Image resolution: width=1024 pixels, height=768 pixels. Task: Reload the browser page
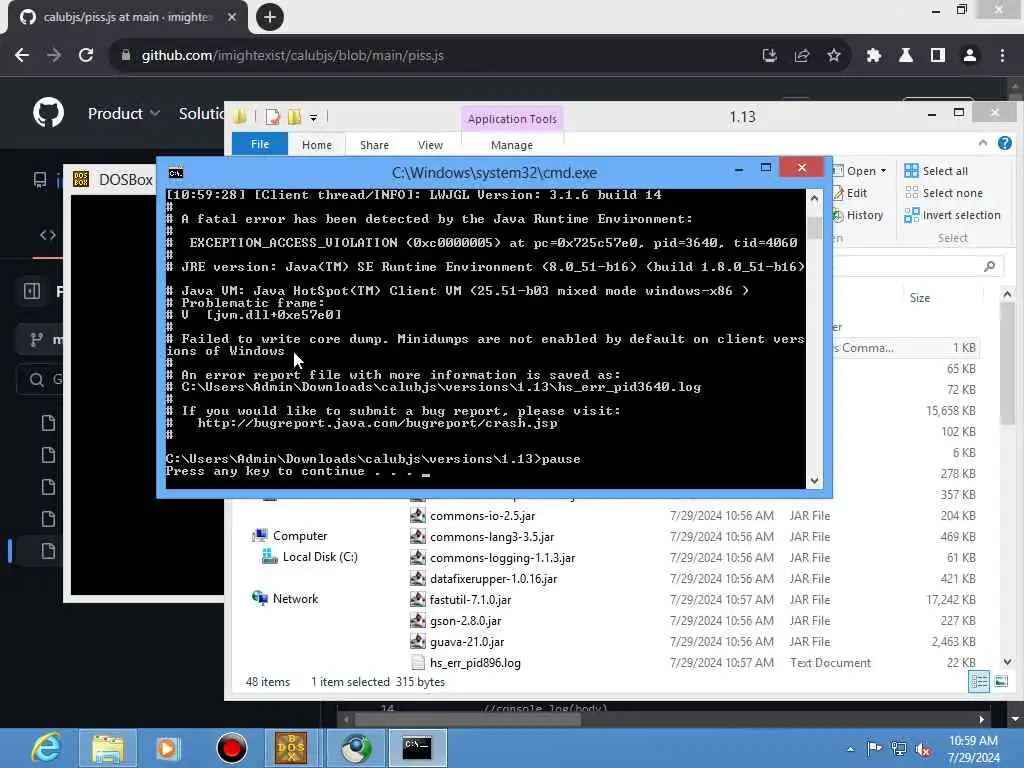(x=86, y=56)
